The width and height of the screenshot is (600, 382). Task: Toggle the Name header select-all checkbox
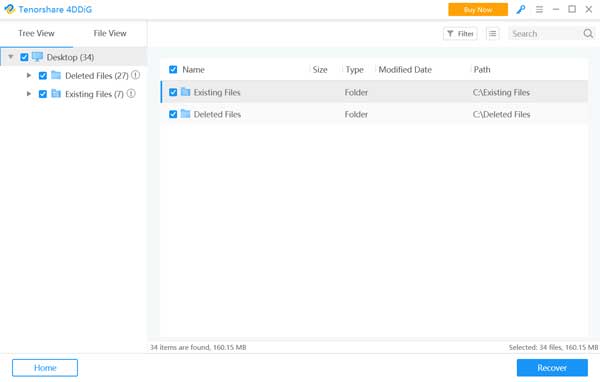[173, 69]
